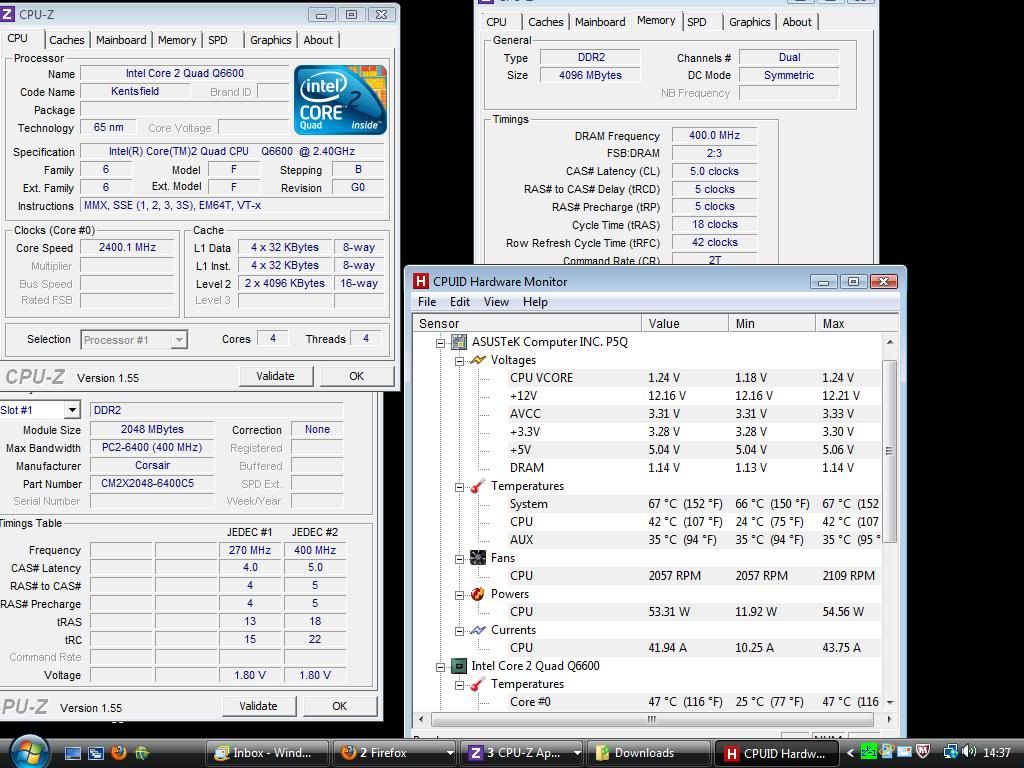1024x768 pixels.
Task: Collapse the ASUSTeK Computer INC. P5Q node
Action: pyautogui.click(x=441, y=343)
